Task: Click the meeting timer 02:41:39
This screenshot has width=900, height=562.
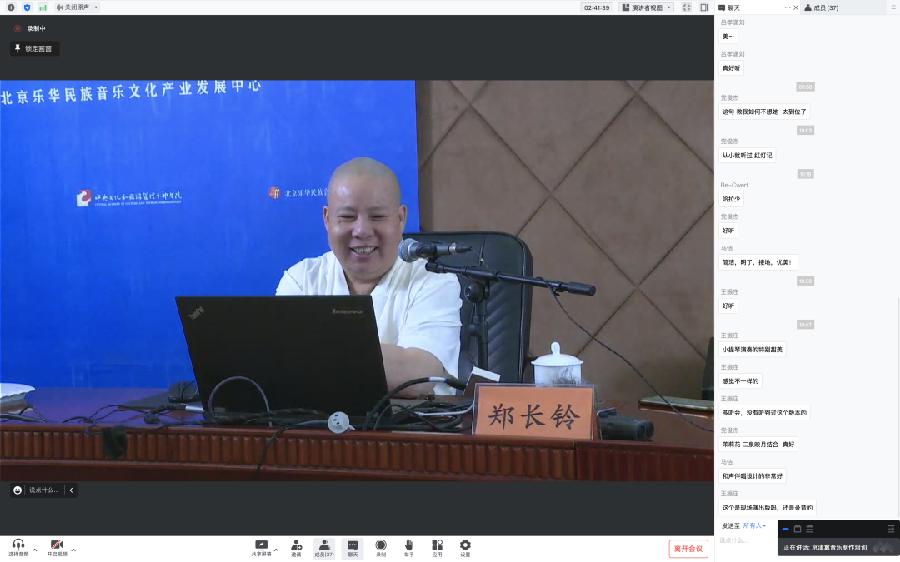Action: (x=596, y=7)
